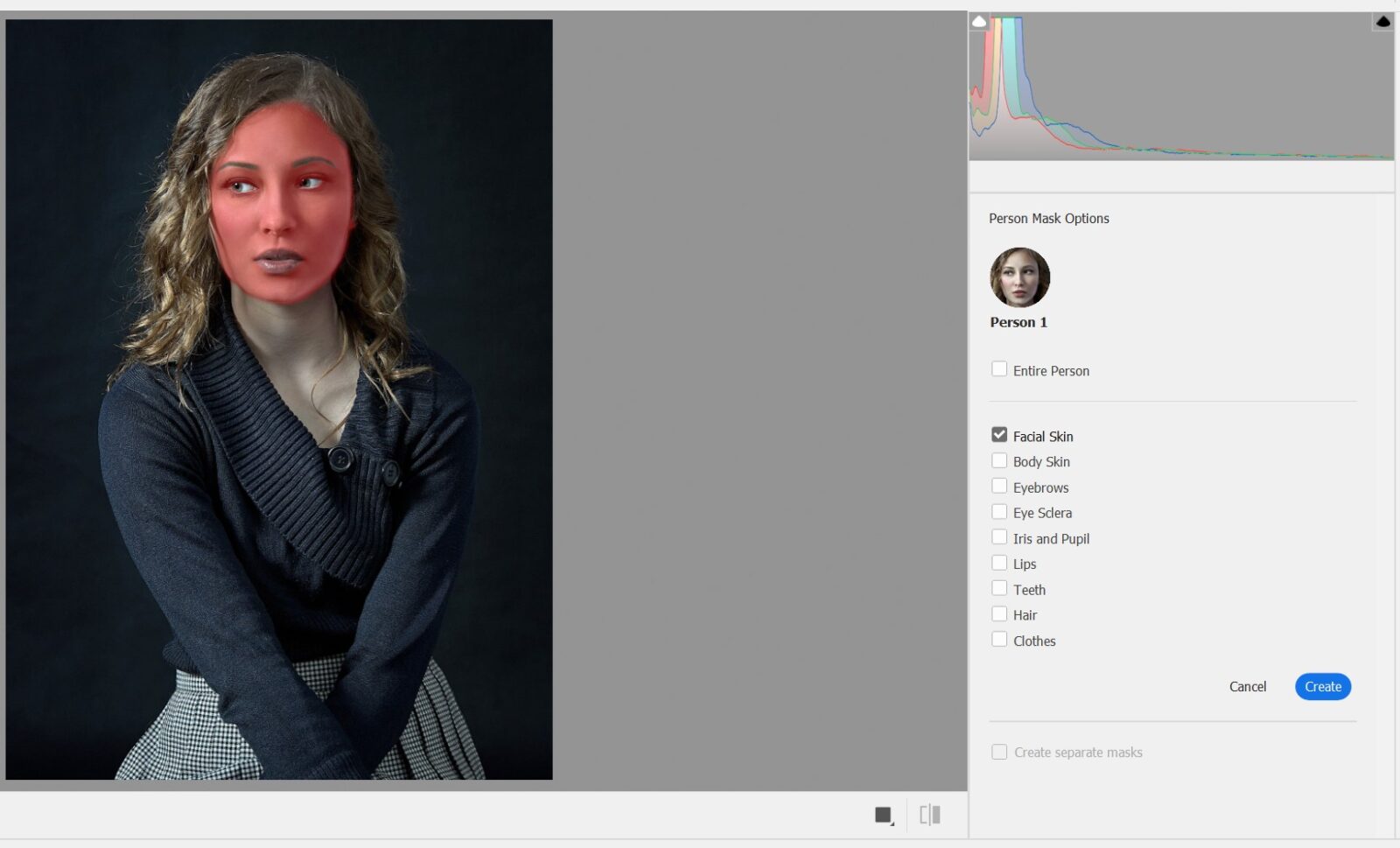Image resolution: width=1400 pixels, height=848 pixels.
Task: Enable the Teeth checkbox
Action: pos(999,587)
